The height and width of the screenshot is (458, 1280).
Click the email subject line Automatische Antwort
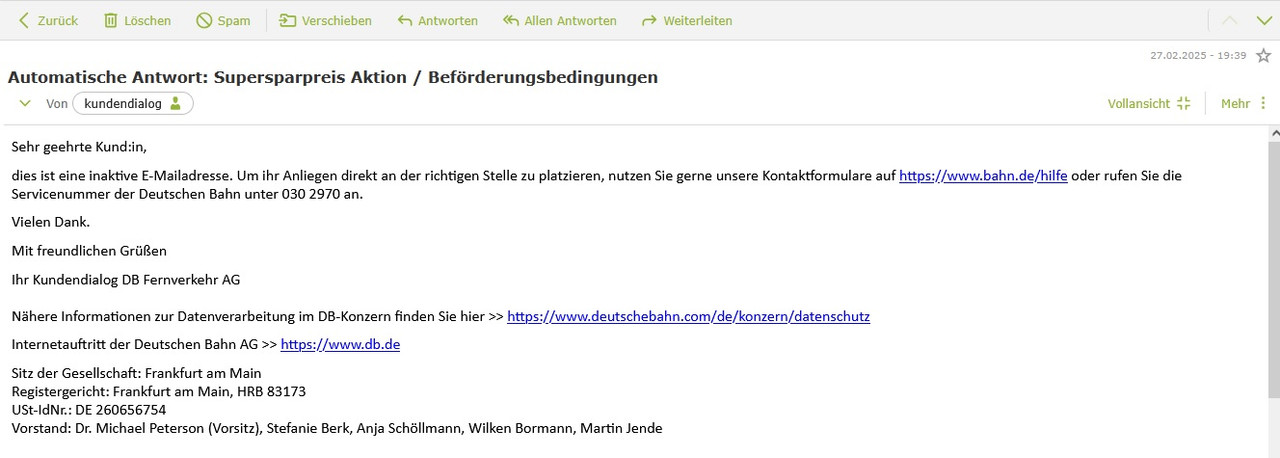[x=333, y=77]
